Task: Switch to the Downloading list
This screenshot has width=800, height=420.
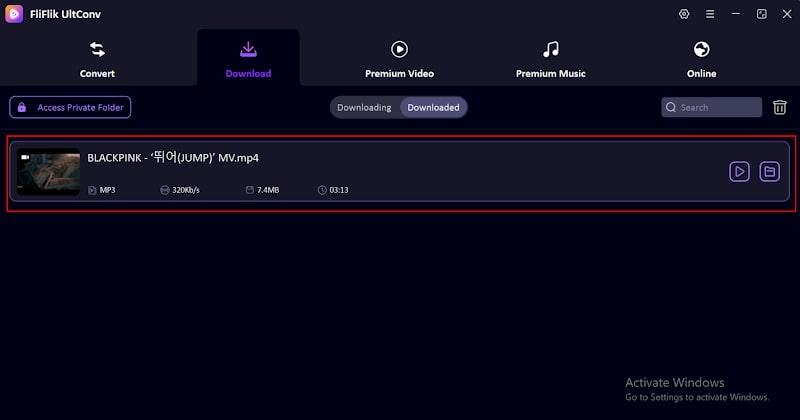Action: pyautogui.click(x=364, y=108)
